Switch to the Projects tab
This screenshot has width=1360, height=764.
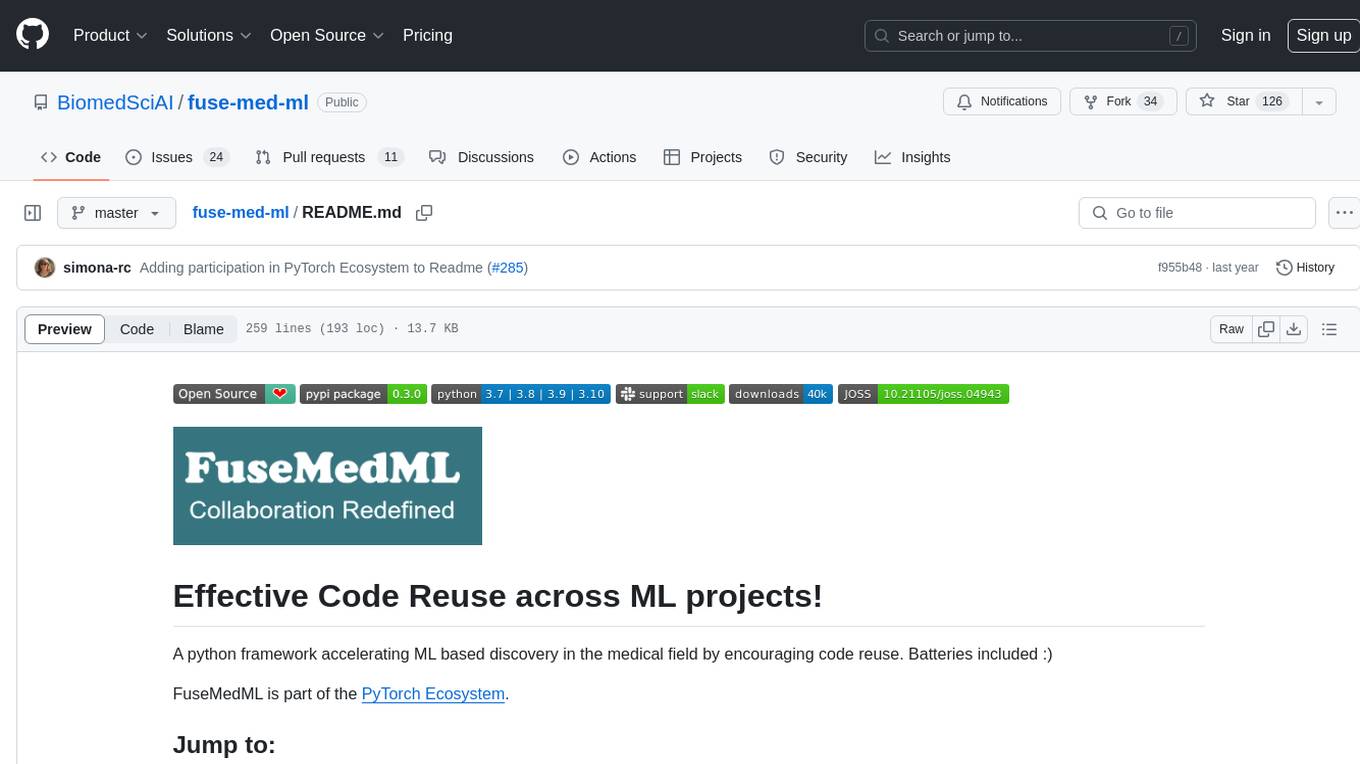point(703,157)
